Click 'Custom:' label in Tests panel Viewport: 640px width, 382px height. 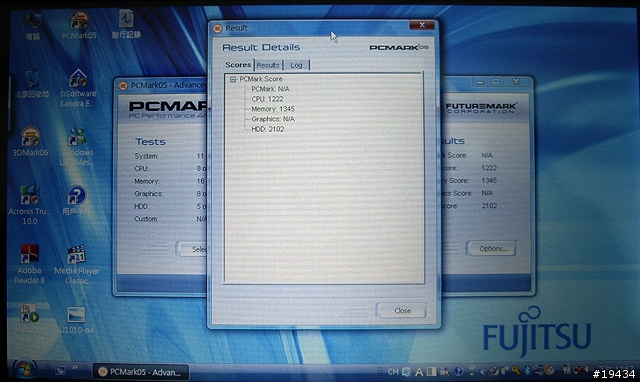(x=146, y=219)
